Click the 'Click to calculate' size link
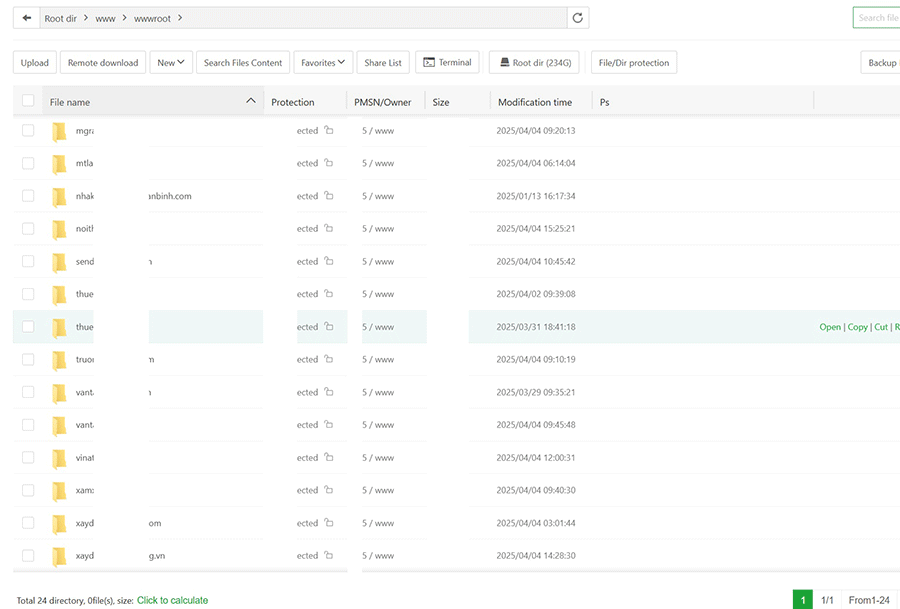This screenshot has height=609, width=900. [172, 600]
